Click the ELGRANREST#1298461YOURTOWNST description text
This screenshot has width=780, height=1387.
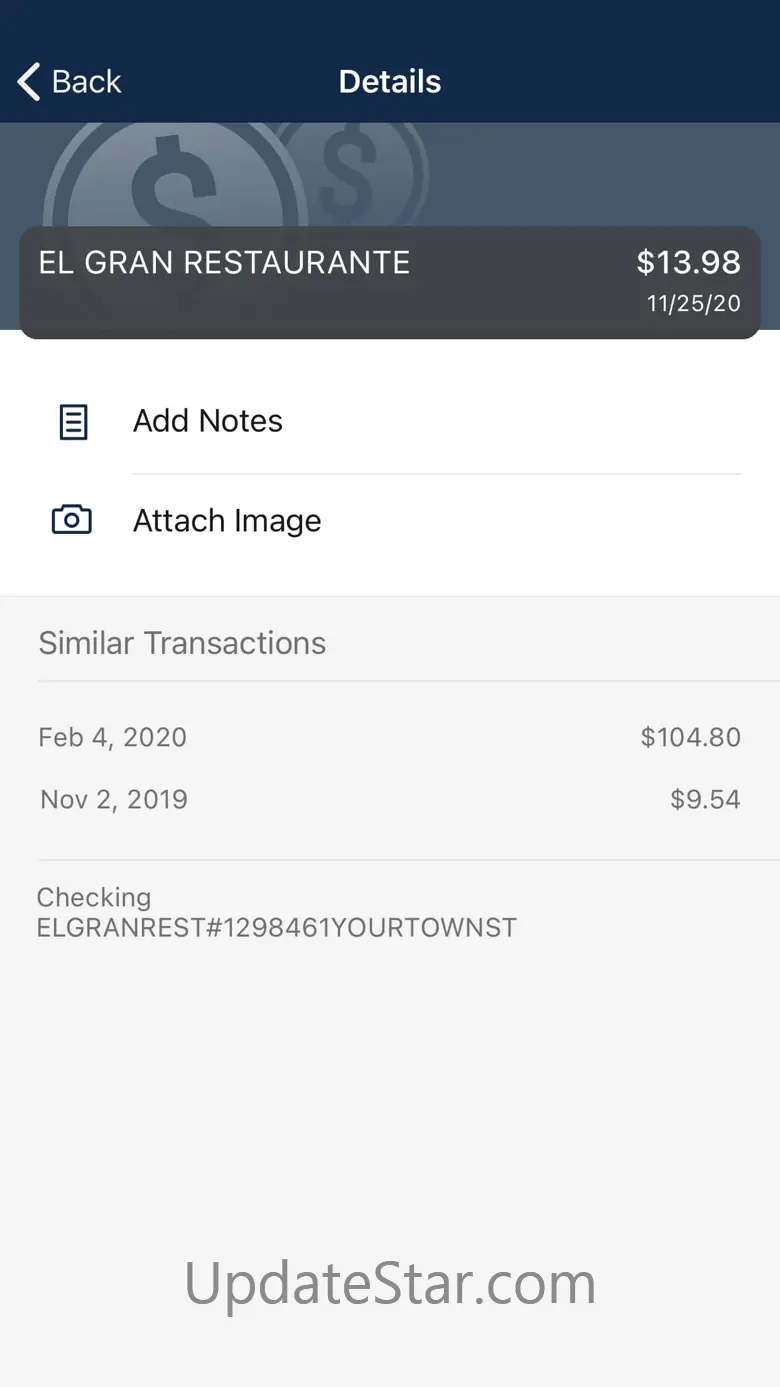[x=277, y=928]
